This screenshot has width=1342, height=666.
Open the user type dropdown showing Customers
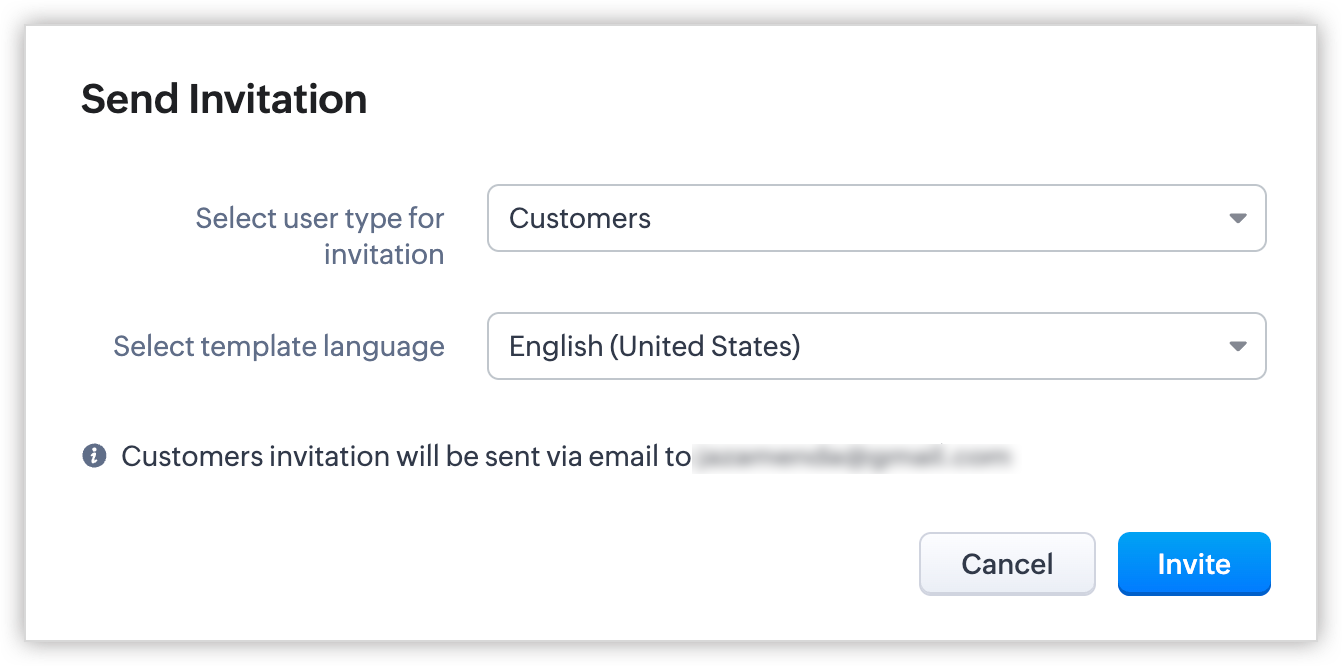click(876, 218)
